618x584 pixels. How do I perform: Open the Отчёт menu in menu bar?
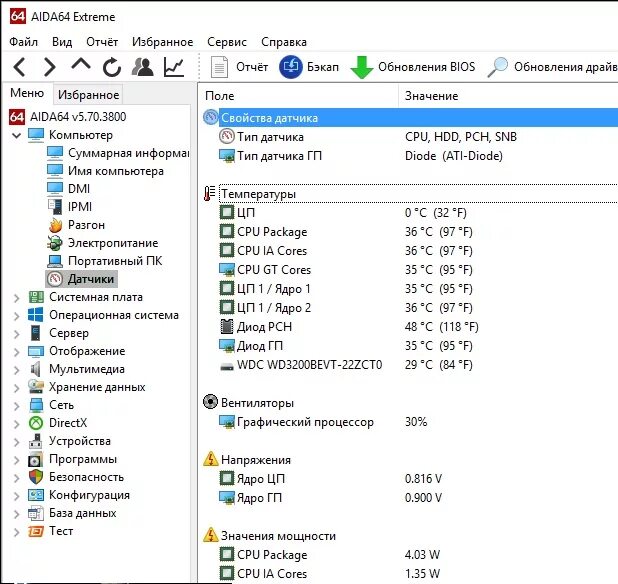102,42
